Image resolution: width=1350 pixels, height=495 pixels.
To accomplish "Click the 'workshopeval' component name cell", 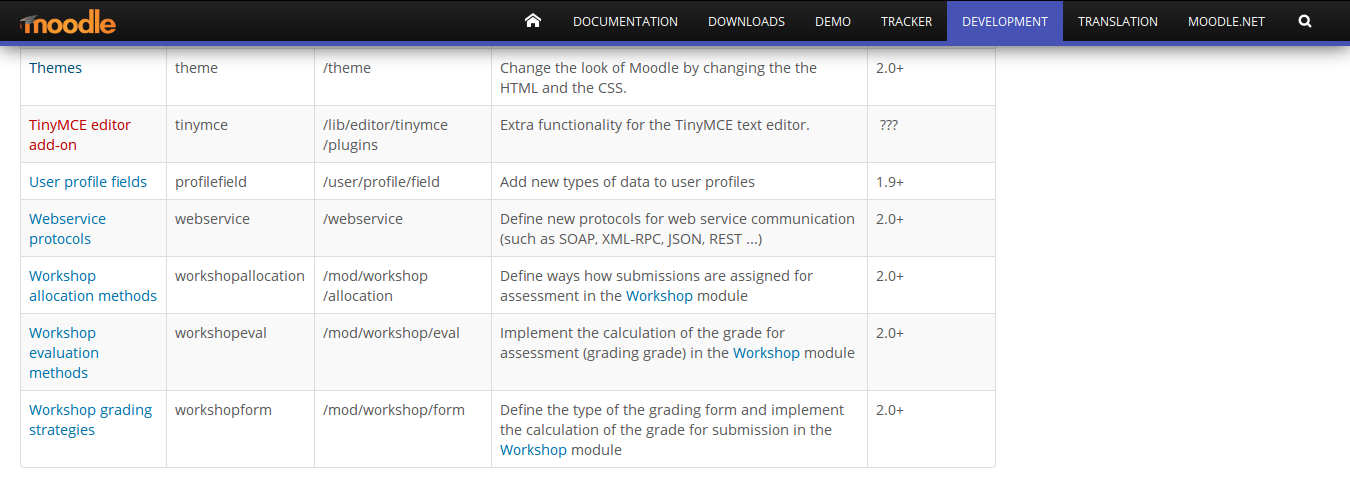I will [x=240, y=352].
